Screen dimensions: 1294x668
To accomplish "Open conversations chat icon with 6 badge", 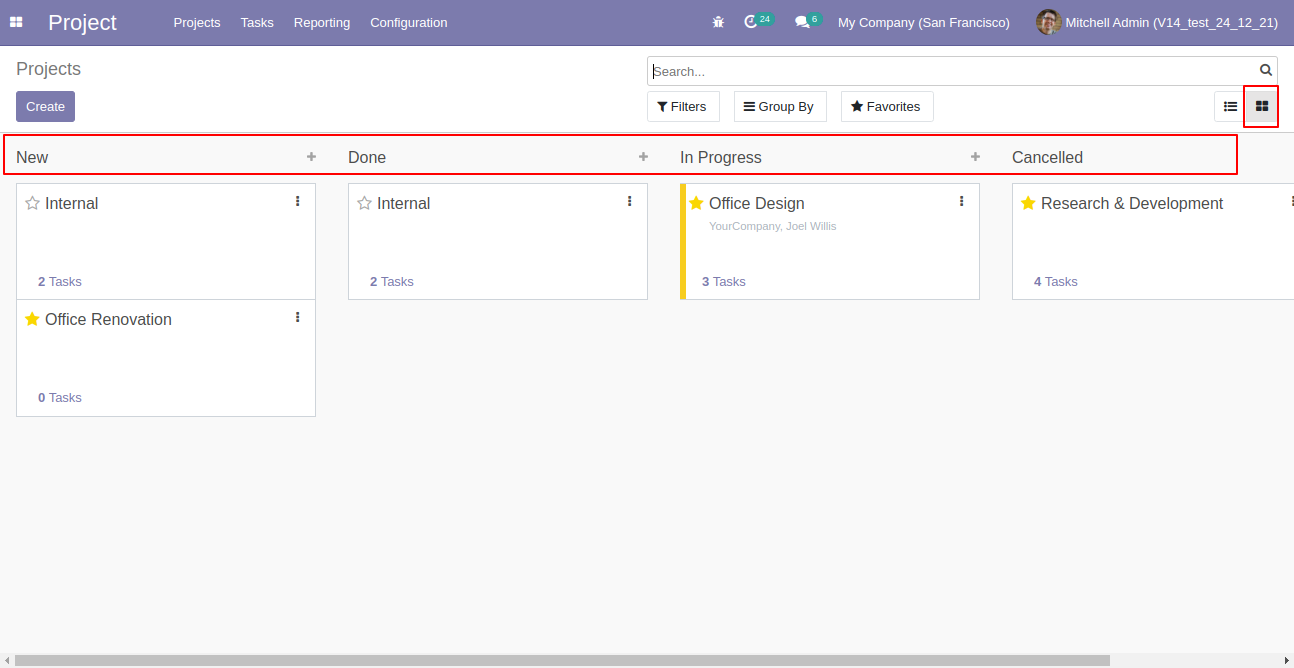I will pyautogui.click(x=807, y=21).
